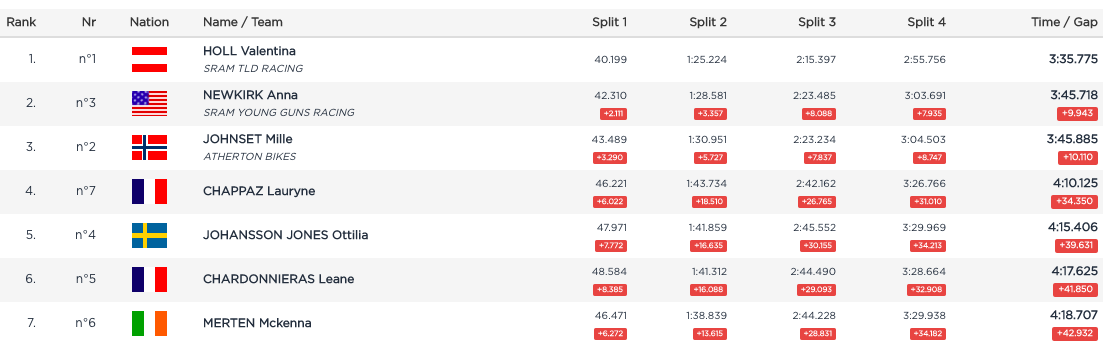Click the Name / Team column header
The height and width of the screenshot is (364, 1111).
point(242,22)
